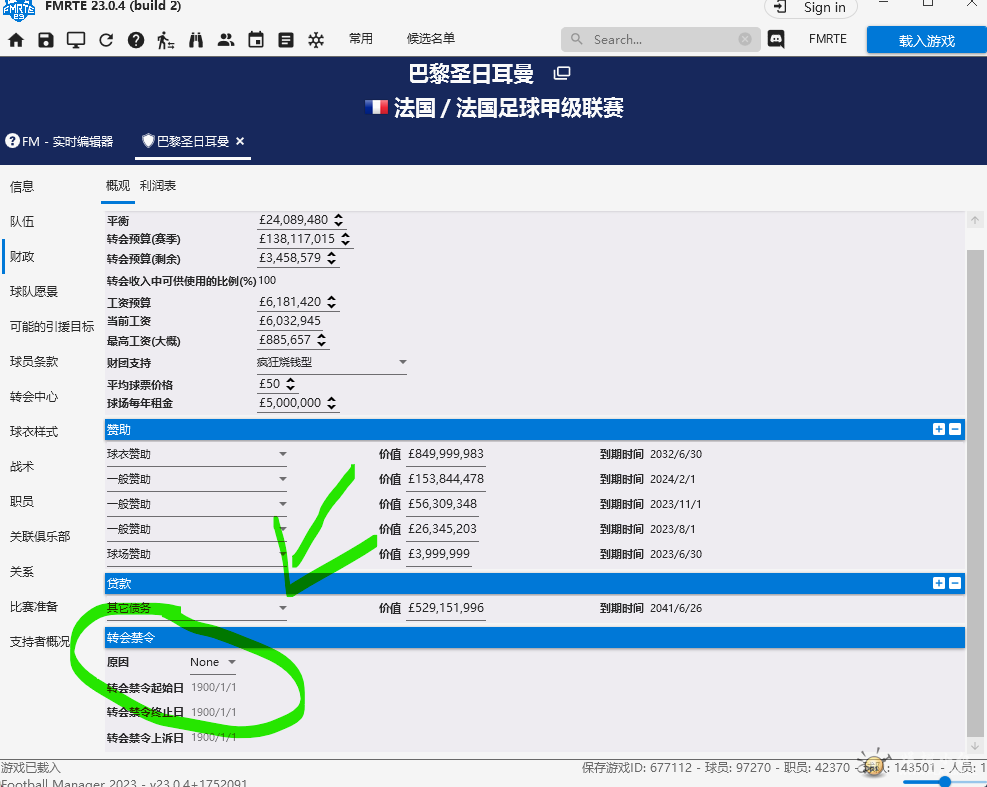Click the Save floppy disk icon

click(46, 40)
